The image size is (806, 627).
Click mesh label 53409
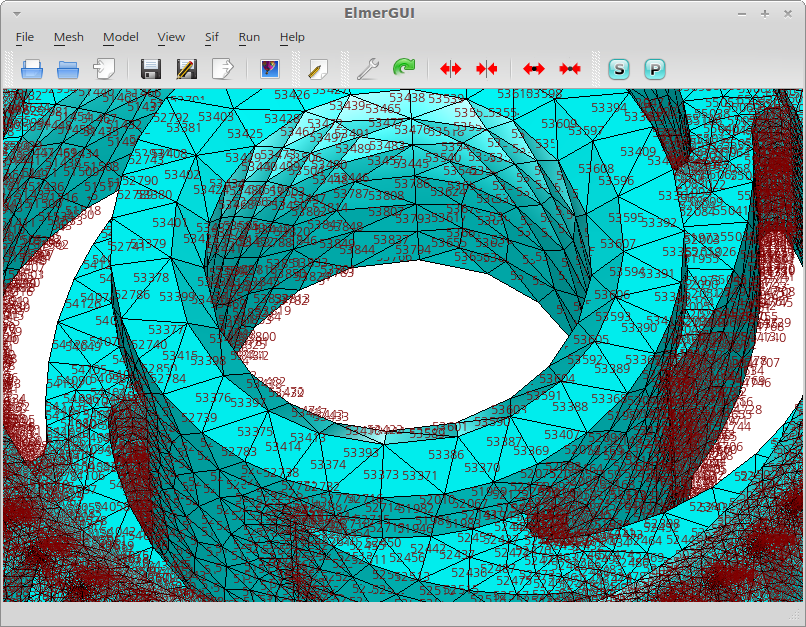point(638,152)
